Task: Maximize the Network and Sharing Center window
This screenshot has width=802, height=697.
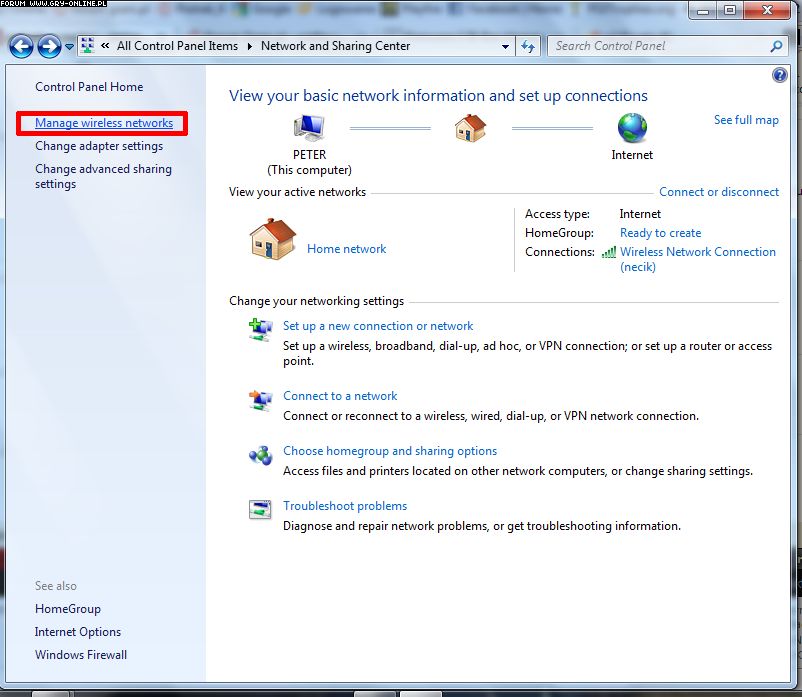Action: pyautogui.click(x=730, y=11)
